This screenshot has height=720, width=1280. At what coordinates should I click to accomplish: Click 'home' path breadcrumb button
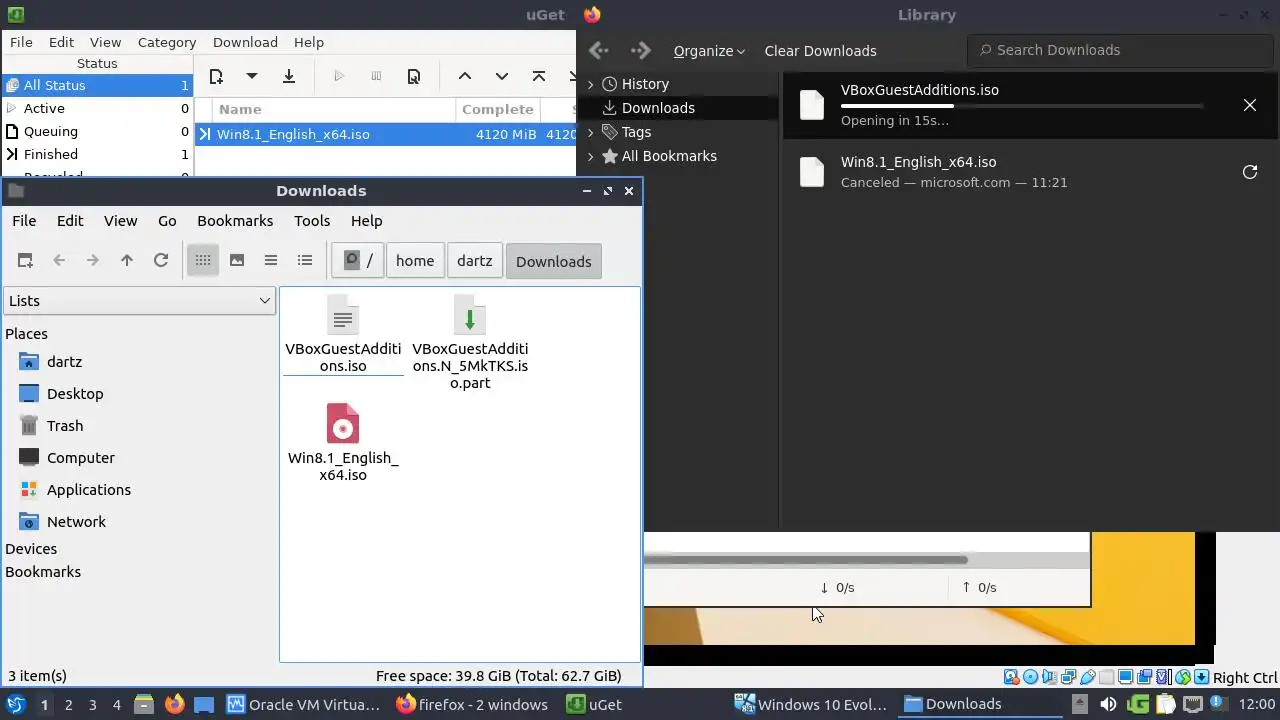[415, 261]
